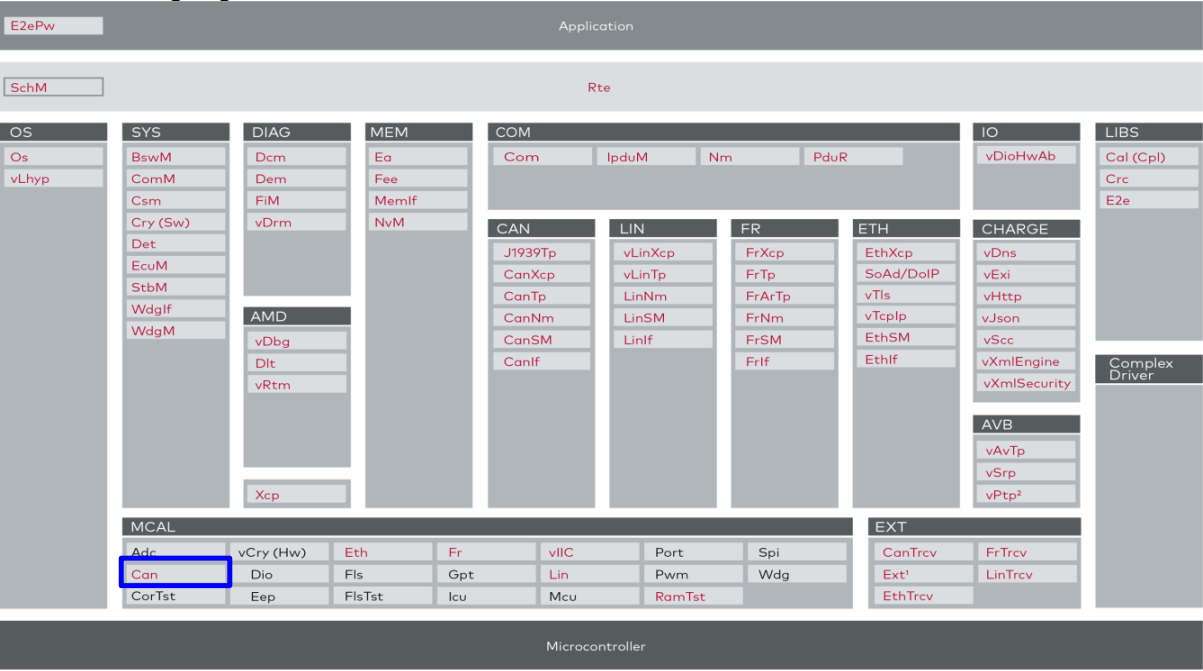Click the Dcm module in DIAG
Screen dimensions: 1203x671
(x=297, y=157)
